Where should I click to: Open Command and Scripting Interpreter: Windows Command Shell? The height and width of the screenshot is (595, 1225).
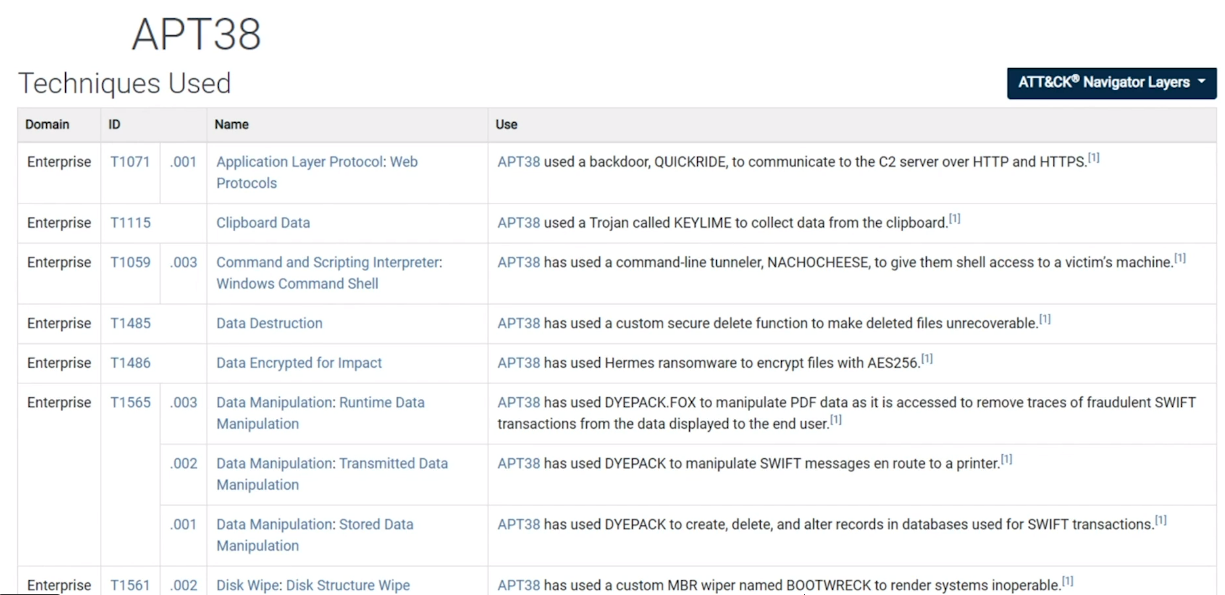point(329,273)
